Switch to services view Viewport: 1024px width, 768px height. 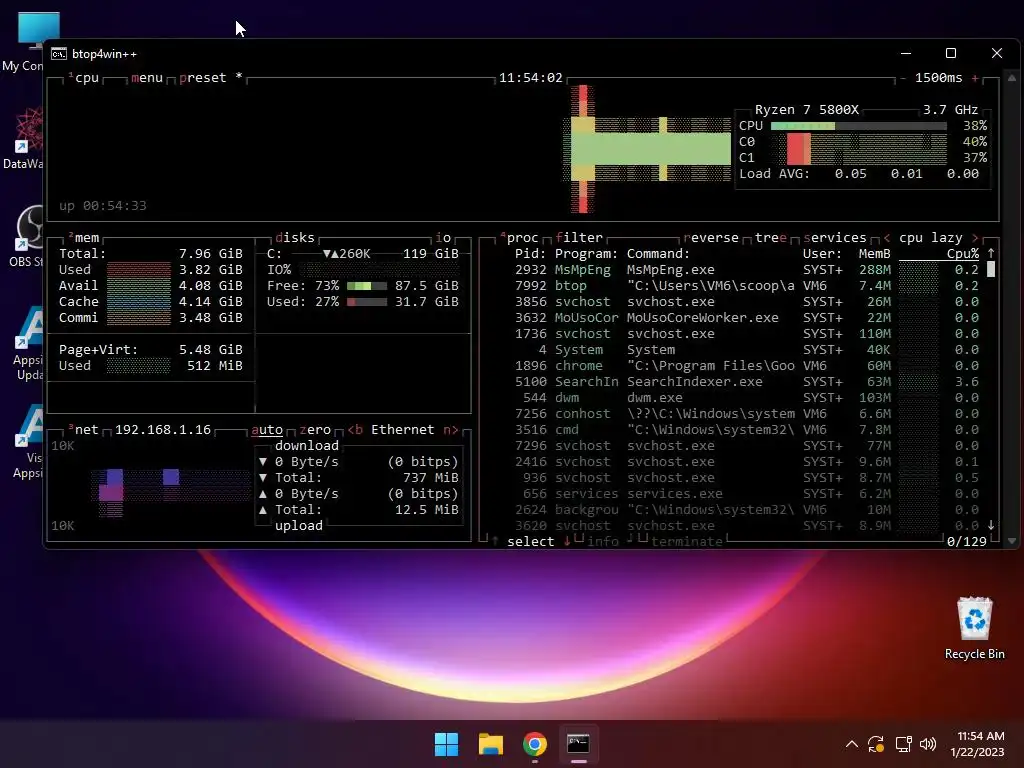(835, 238)
